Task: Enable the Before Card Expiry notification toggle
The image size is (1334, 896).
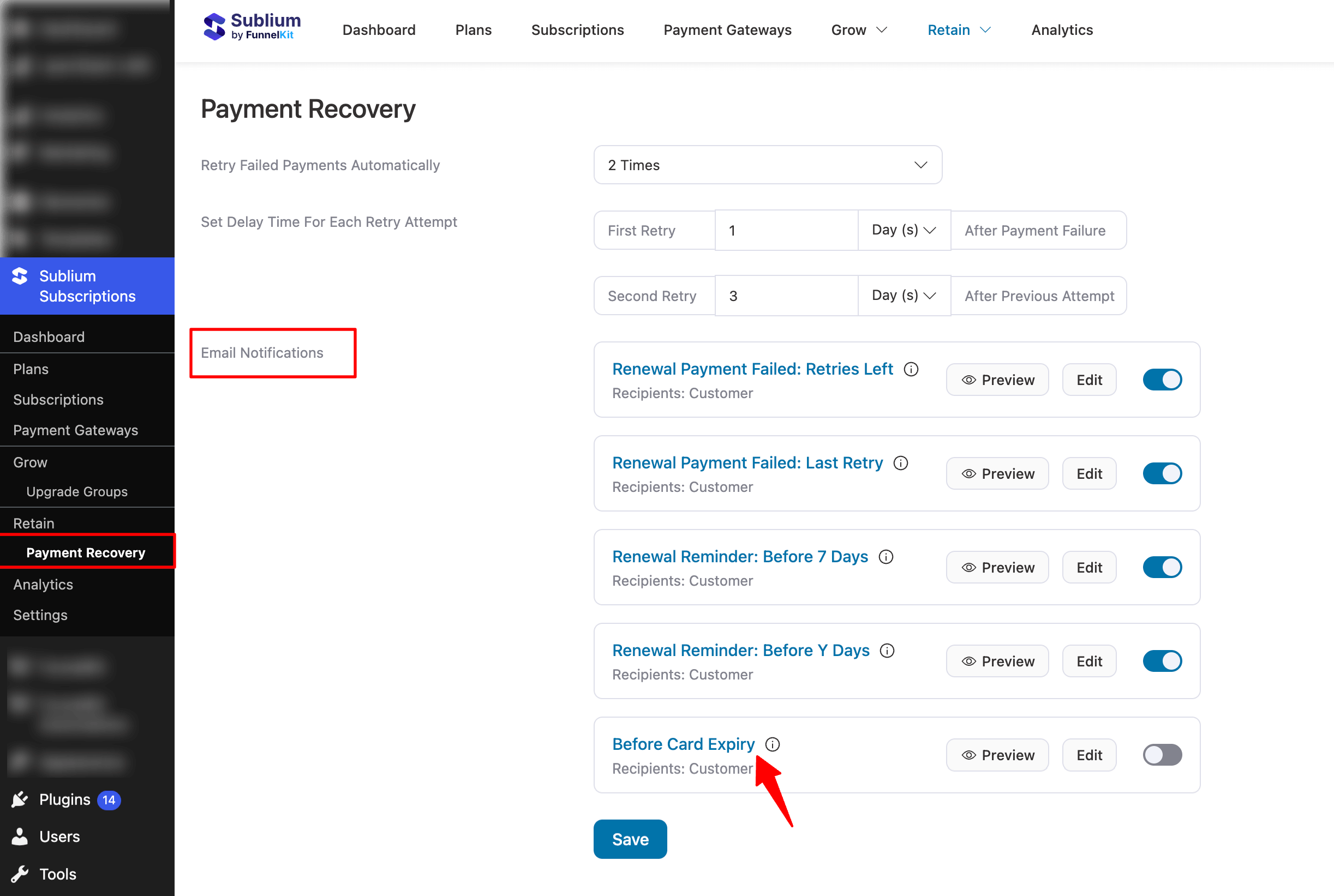Action: 1162,755
